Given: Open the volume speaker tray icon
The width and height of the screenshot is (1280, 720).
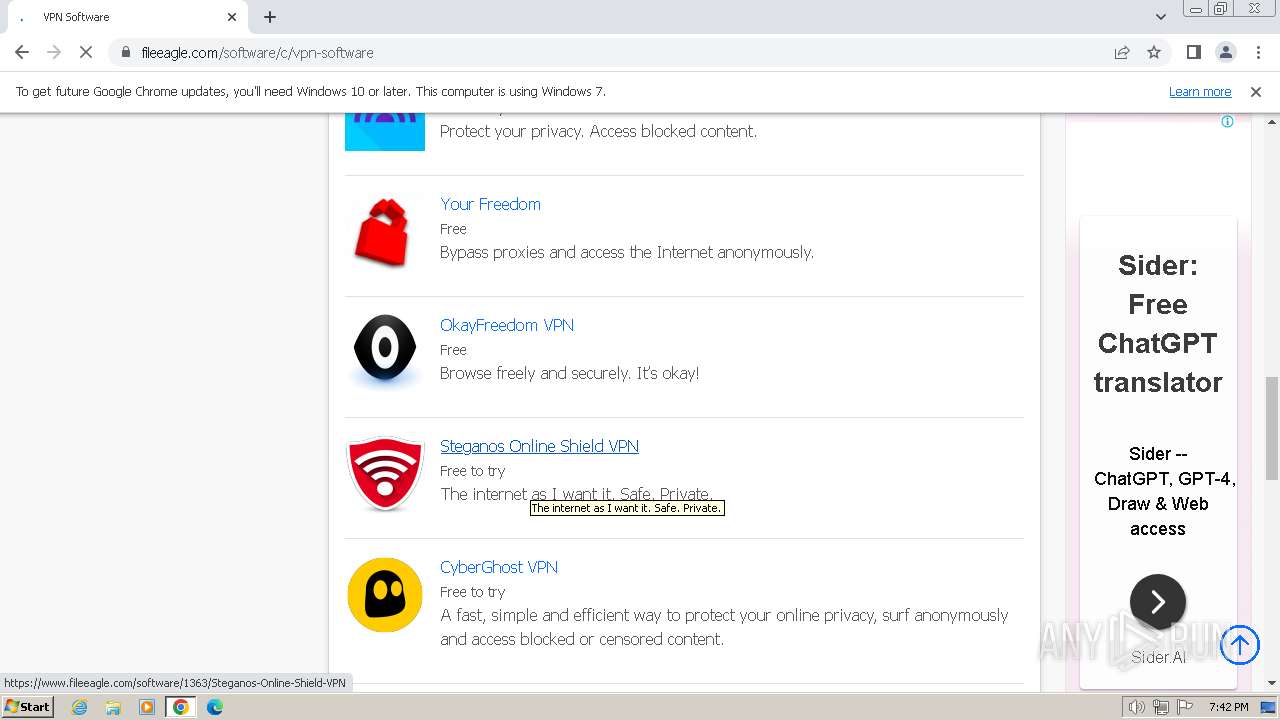Looking at the screenshot, I should click(1136, 707).
